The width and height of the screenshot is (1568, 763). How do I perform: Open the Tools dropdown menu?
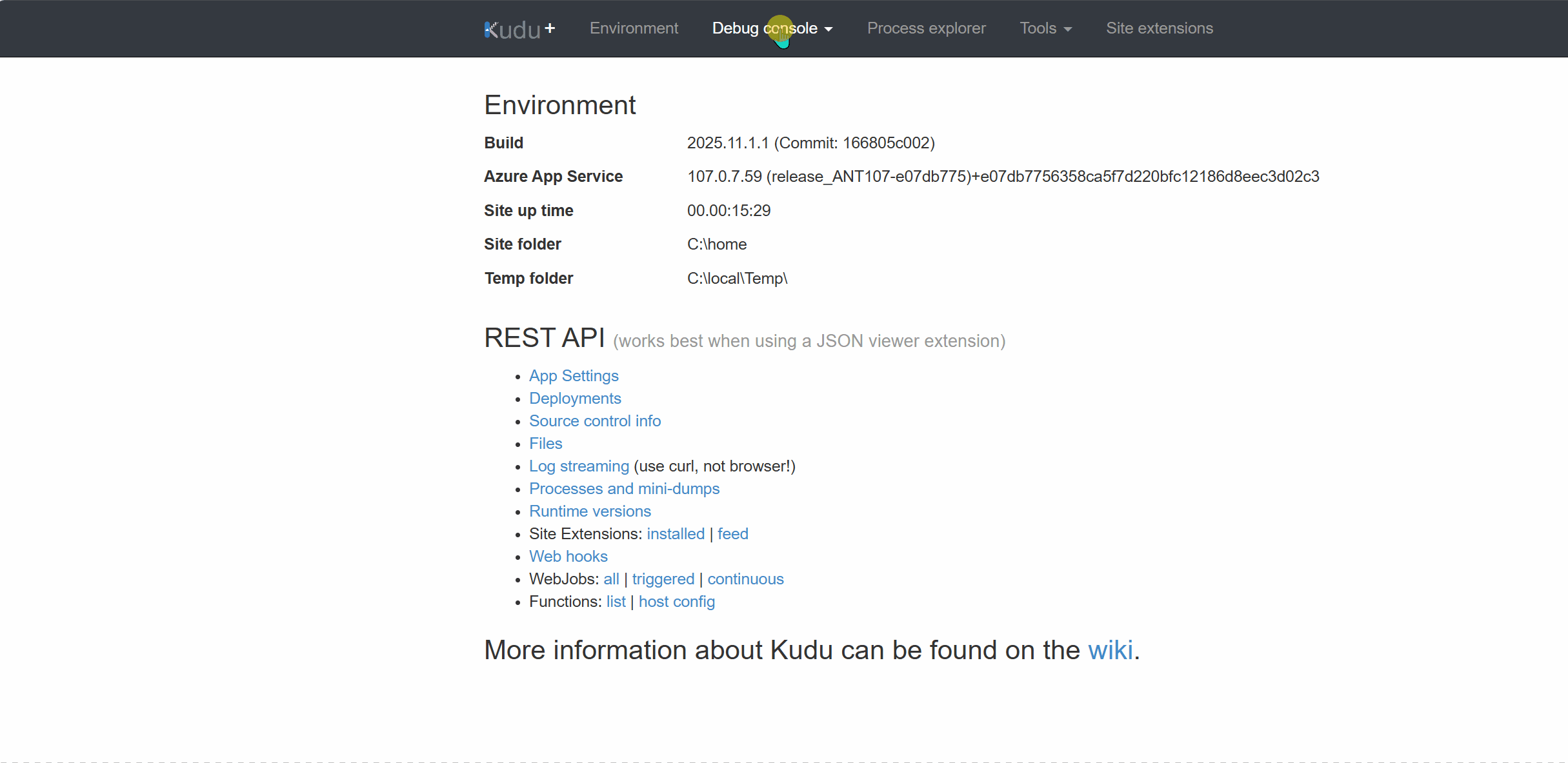pyautogui.click(x=1045, y=28)
